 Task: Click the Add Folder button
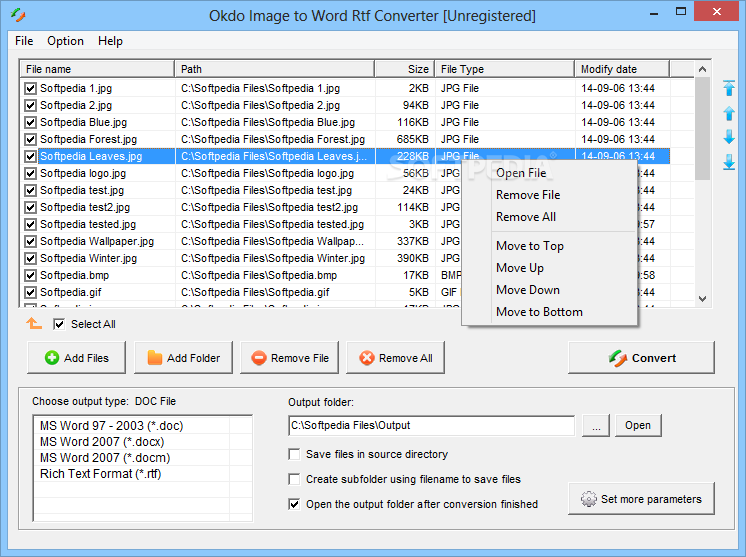[183, 358]
